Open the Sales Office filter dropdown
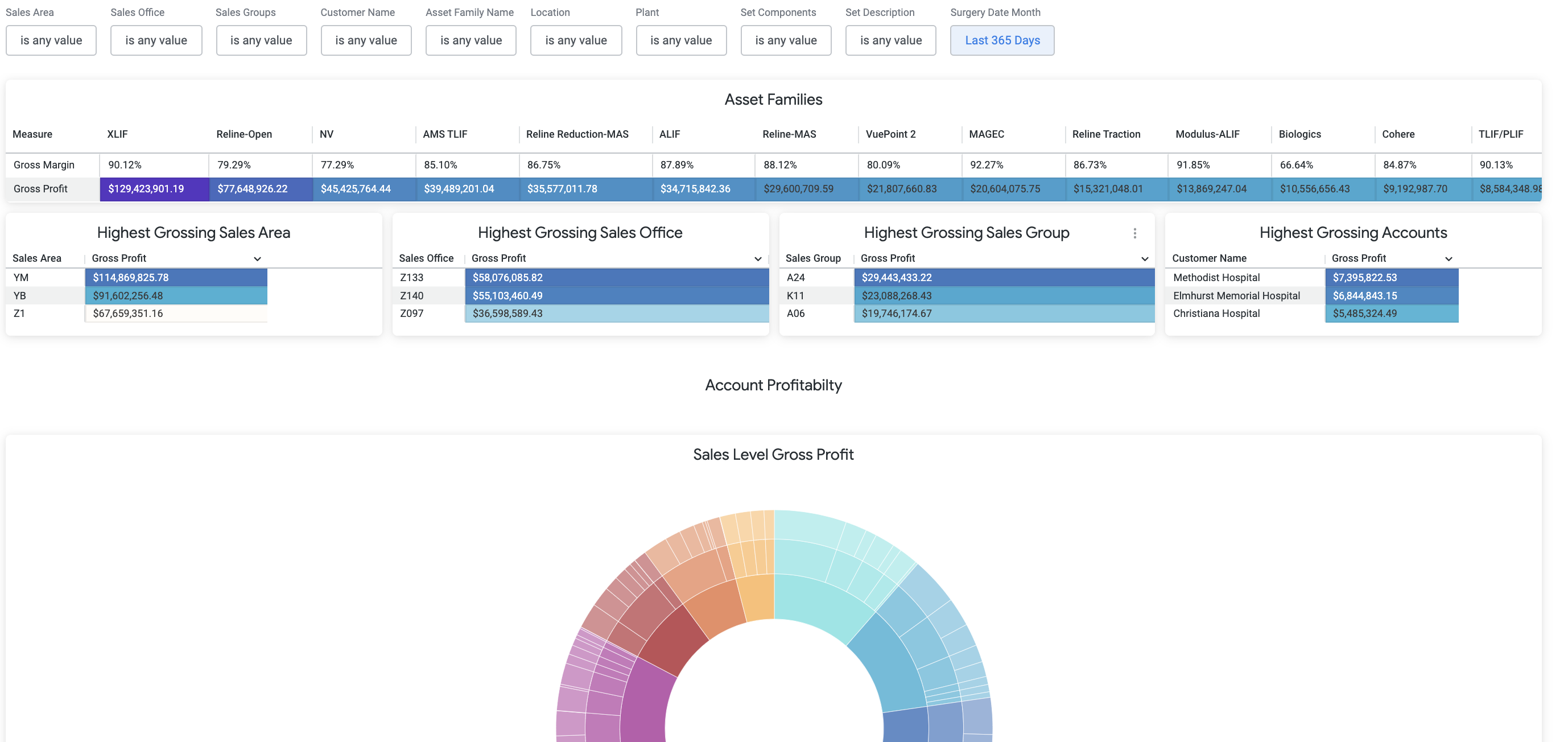This screenshot has height=742, width=1568. pos(156,40)
